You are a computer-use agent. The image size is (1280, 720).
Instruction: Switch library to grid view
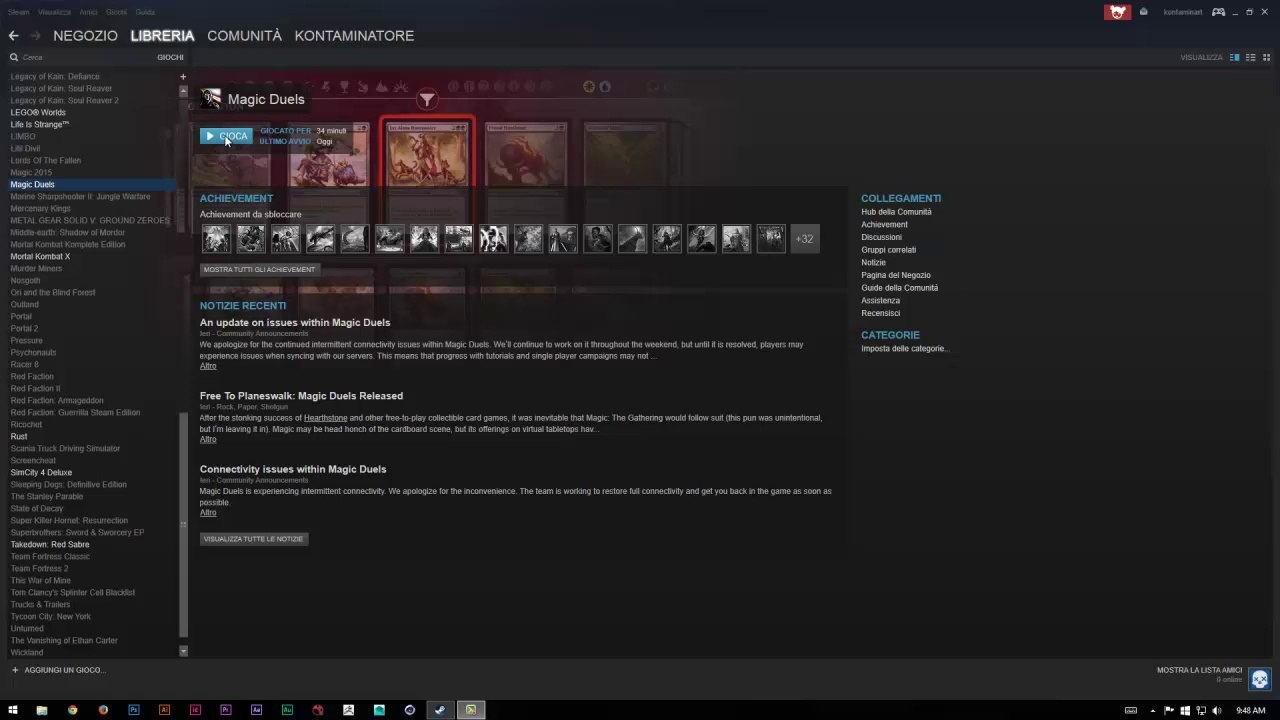1266,57
